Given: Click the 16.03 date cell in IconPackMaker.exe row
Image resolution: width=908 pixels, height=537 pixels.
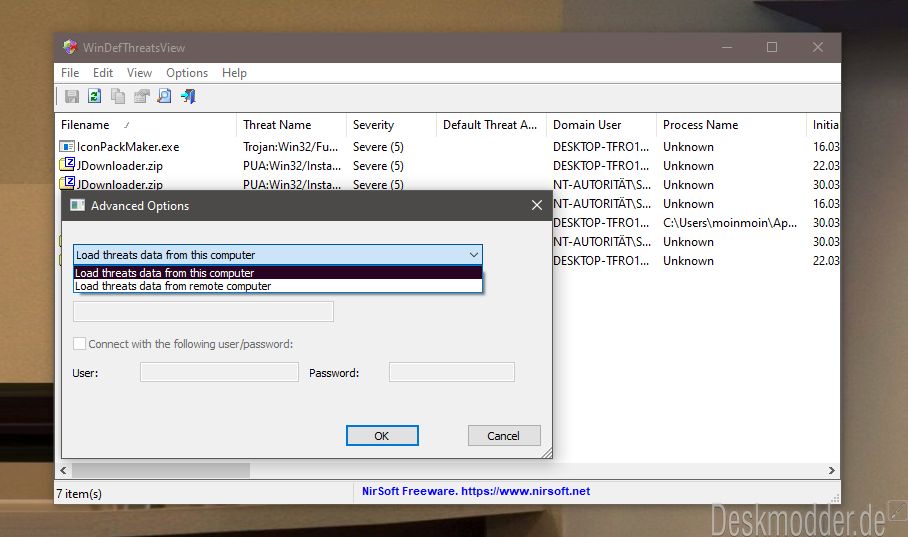Looking at the screenshot, I should click(x=826, y=147).
